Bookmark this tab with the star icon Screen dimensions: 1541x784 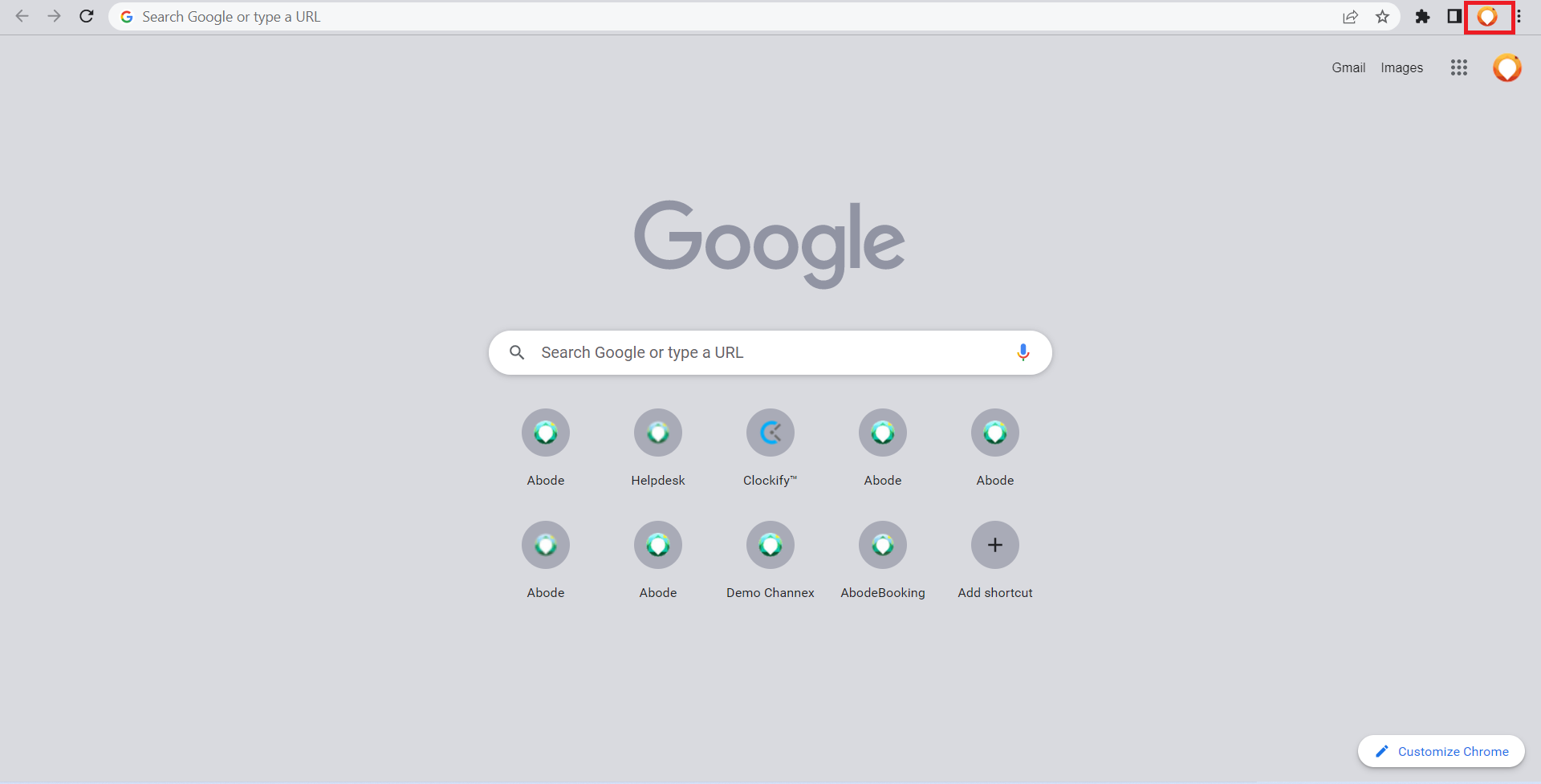1382,17
